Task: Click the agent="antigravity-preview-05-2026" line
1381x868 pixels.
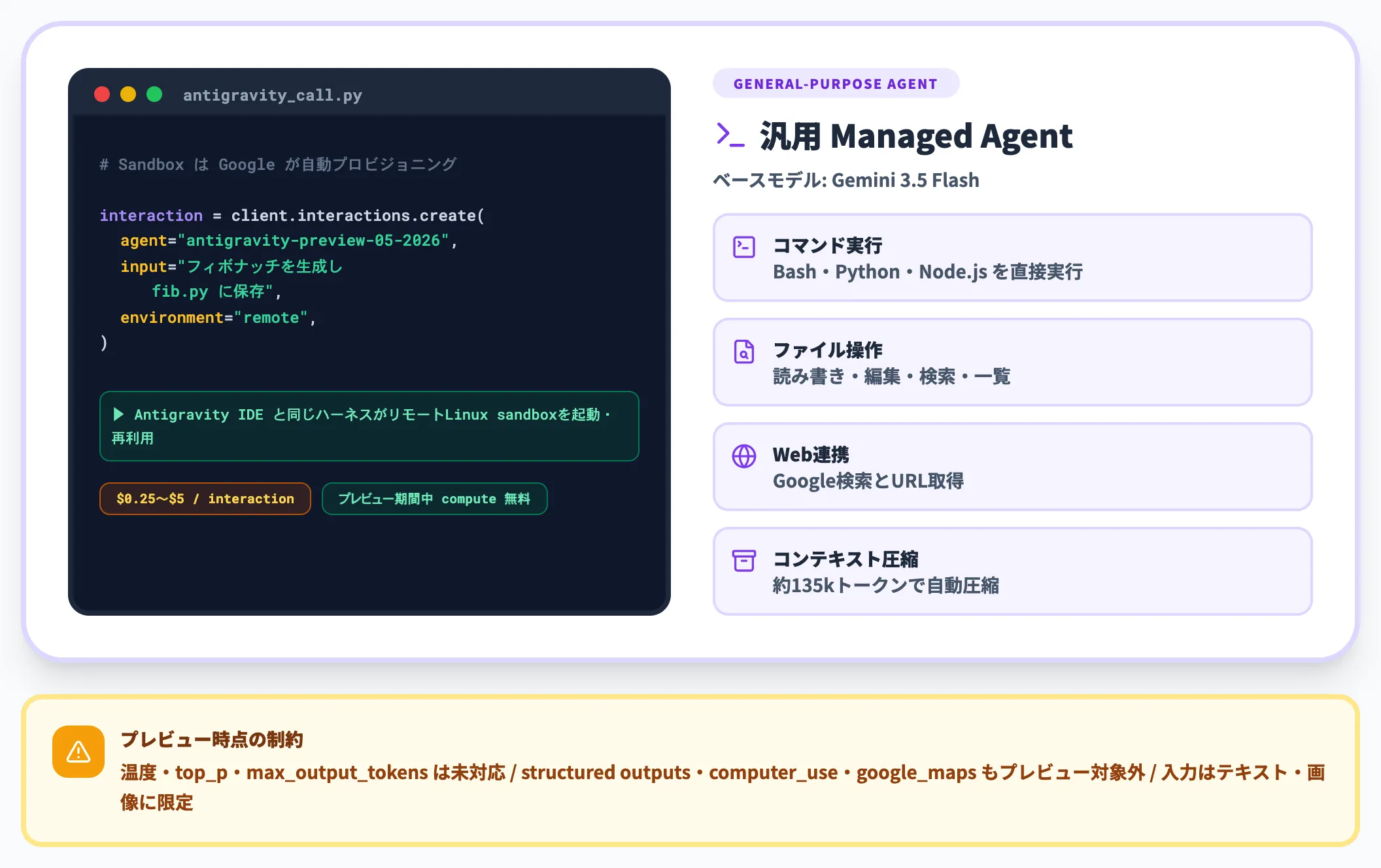Action: [289, 241]
